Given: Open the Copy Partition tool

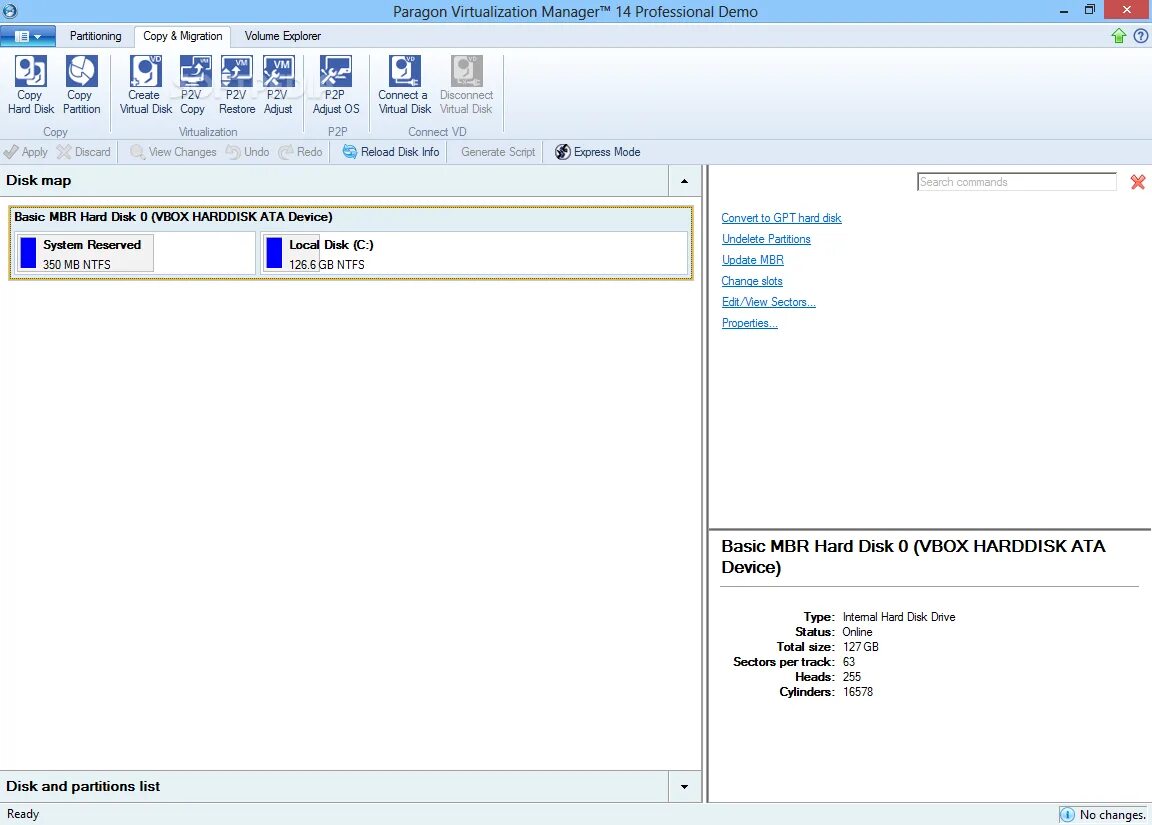Looking at the screenshot, I should 80,84.
